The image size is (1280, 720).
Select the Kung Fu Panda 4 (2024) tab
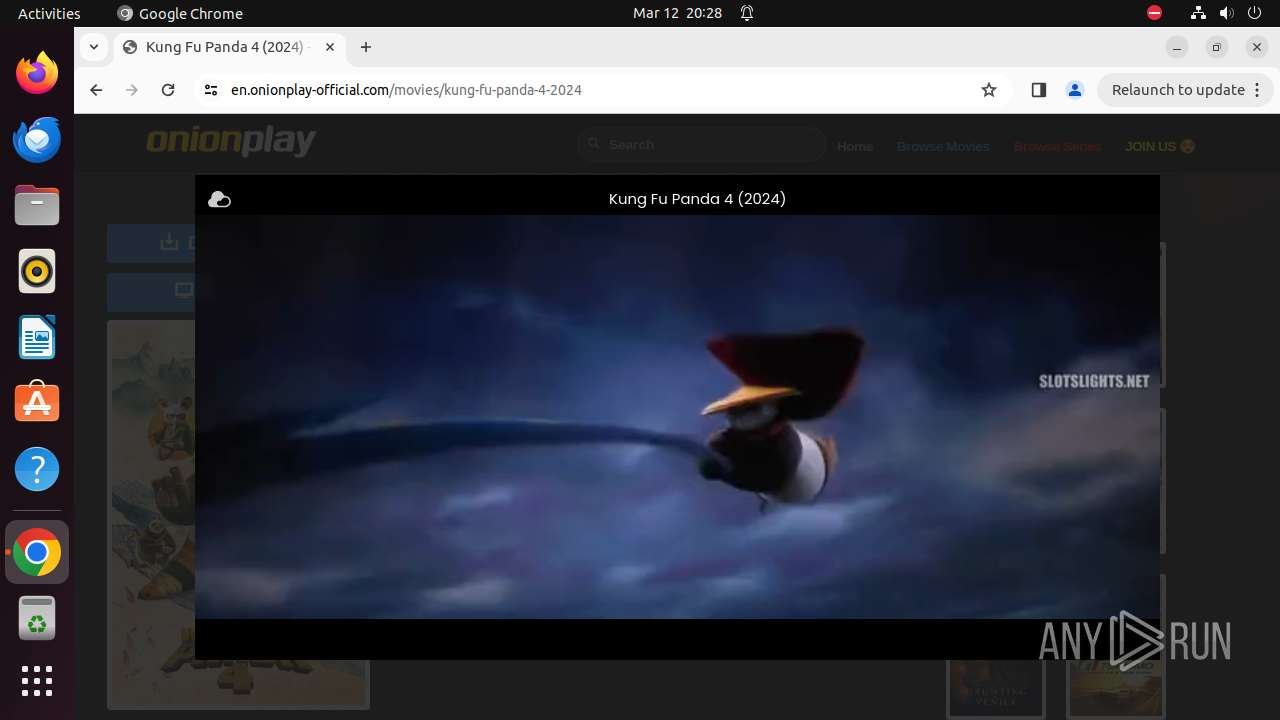tap(229, 47)
